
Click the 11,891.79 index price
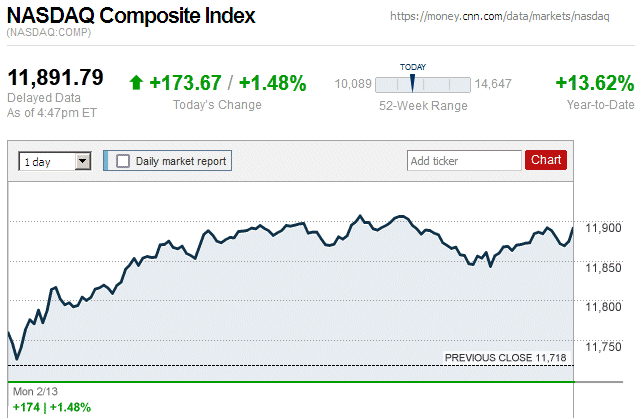pyautogui.click(x=56, y=78)
